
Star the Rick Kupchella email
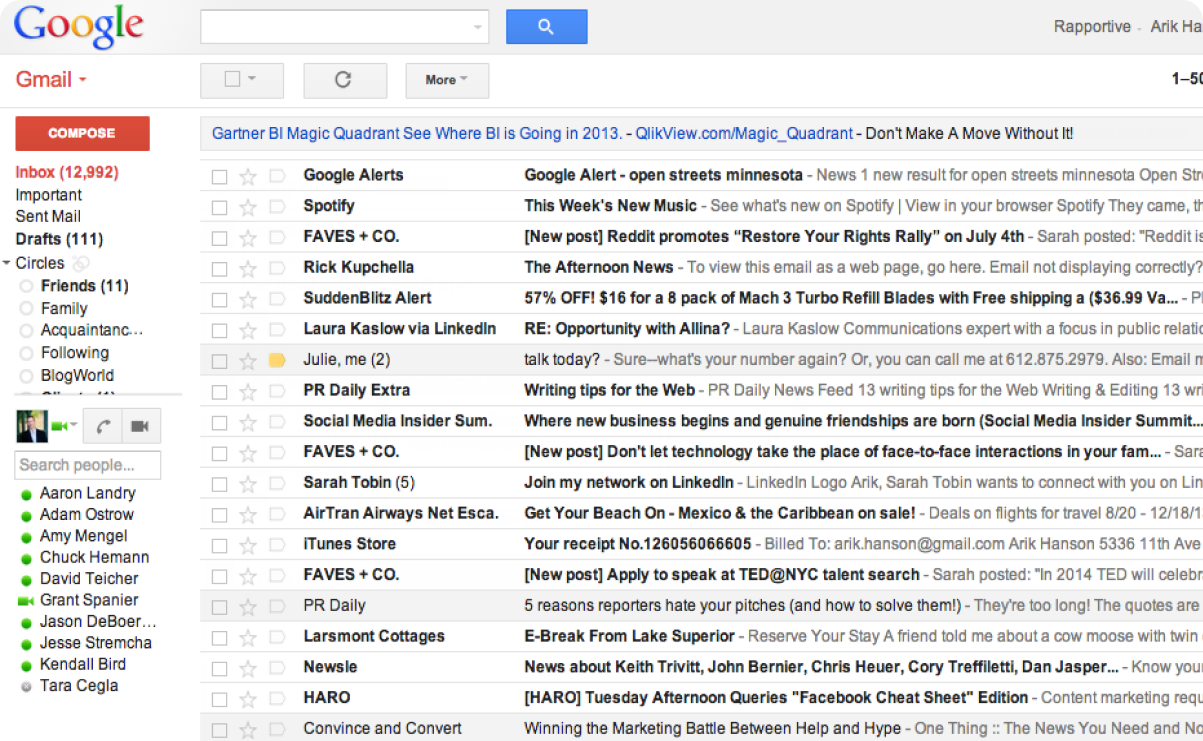coord(248,268)
